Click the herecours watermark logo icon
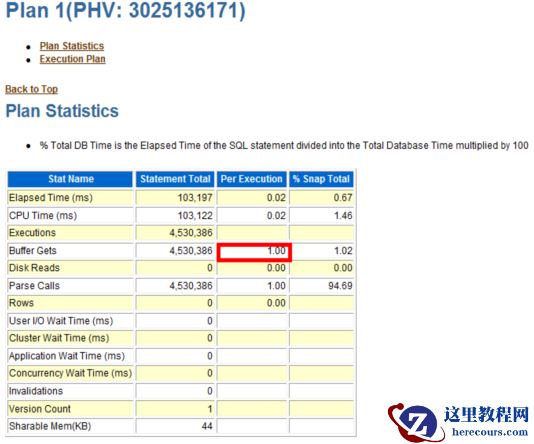 414,421
